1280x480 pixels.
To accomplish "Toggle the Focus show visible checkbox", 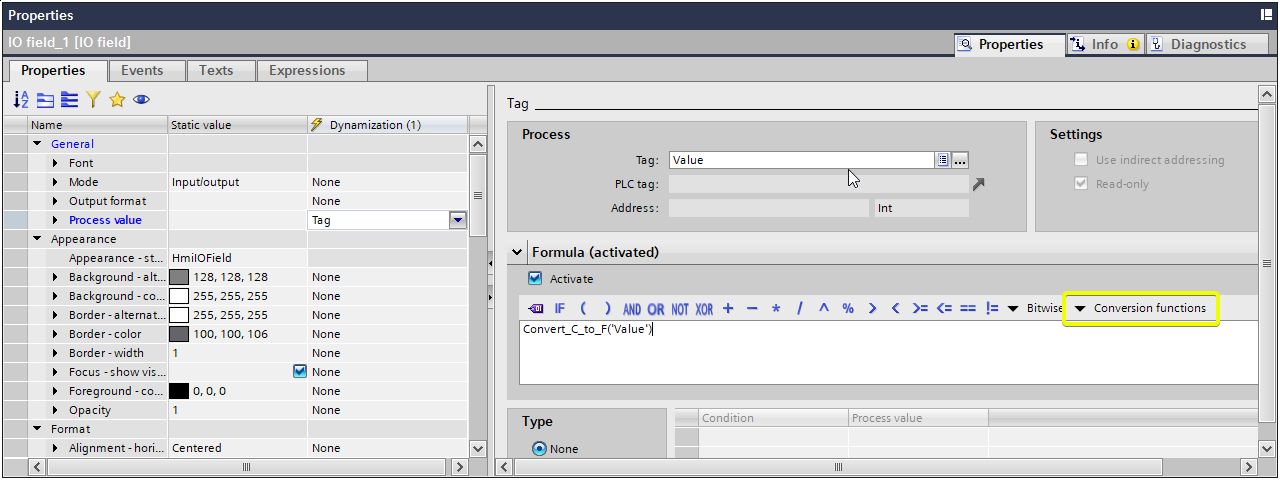I will pyautogui.click(x=300, y=371).
